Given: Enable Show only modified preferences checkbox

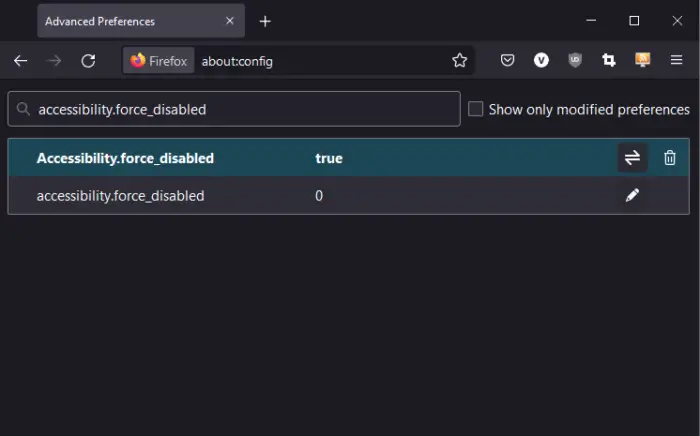Looking at the screenshot, I should click(476, 109).
